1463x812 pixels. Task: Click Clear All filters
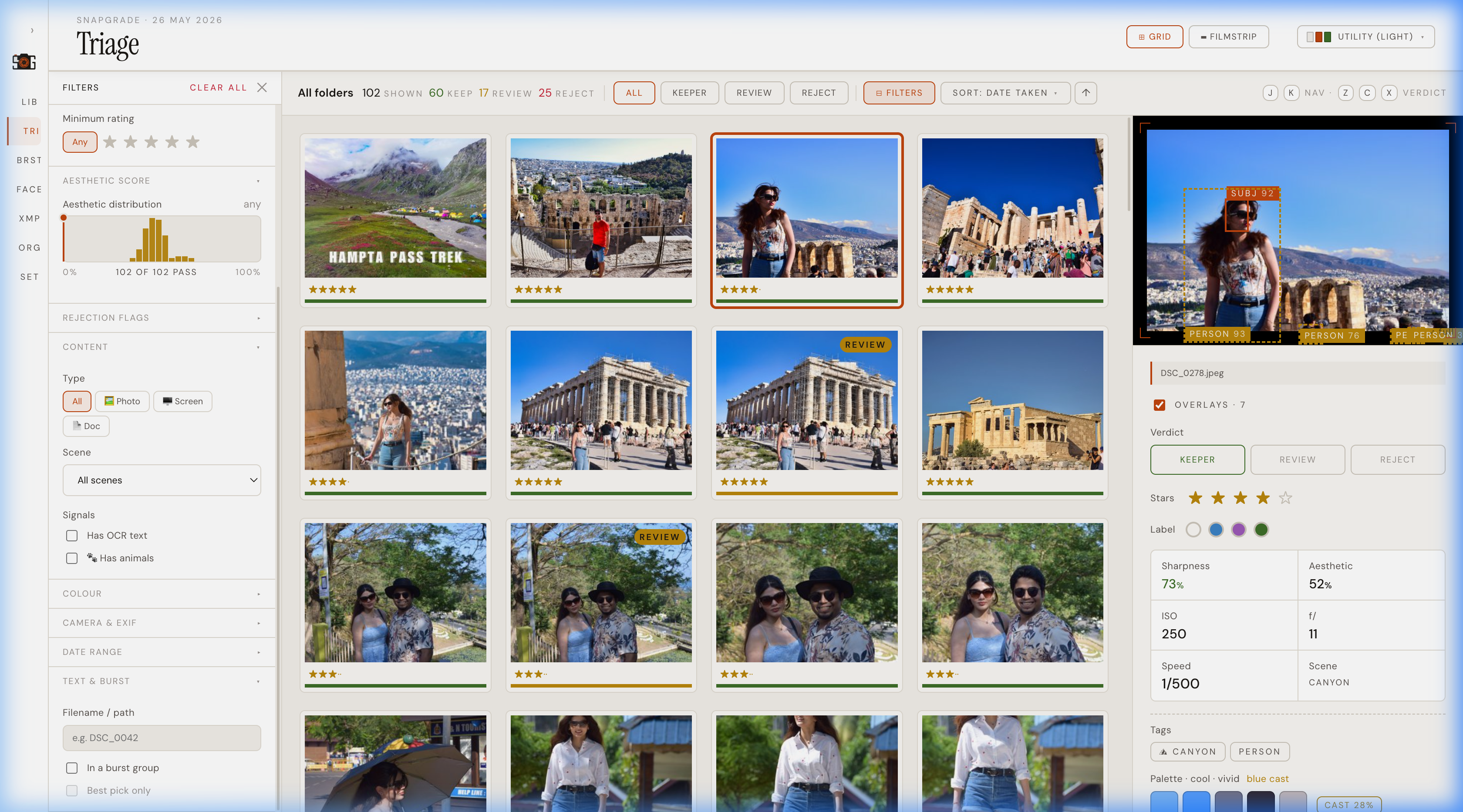tap(218, 87)
